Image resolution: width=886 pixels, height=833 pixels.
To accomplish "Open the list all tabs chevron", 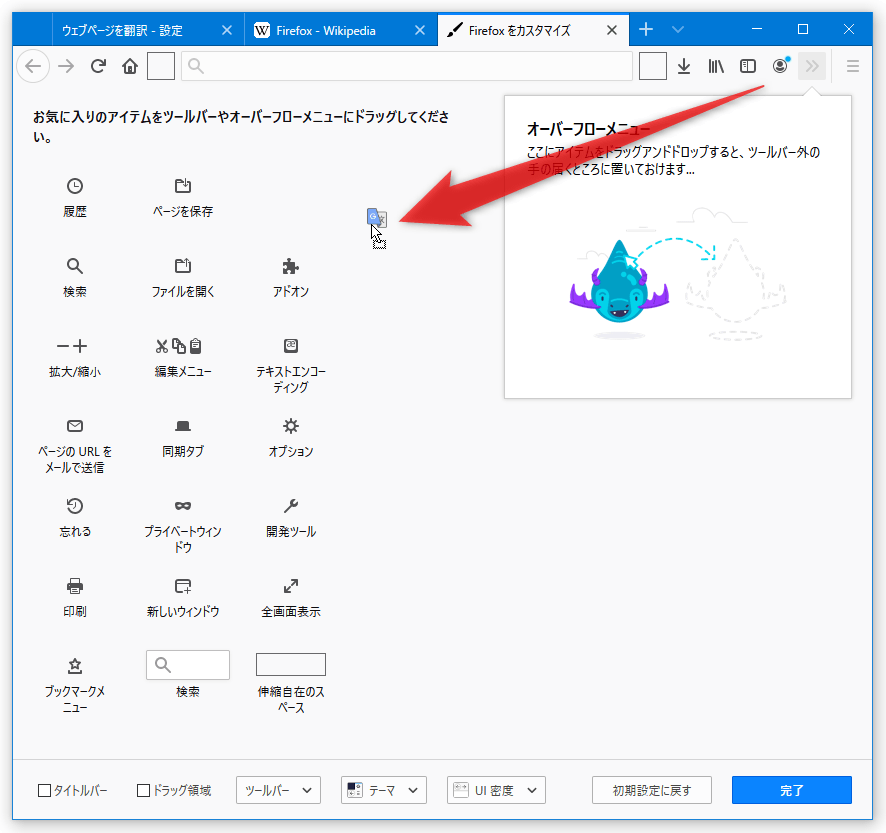I will tap(678, 29).
